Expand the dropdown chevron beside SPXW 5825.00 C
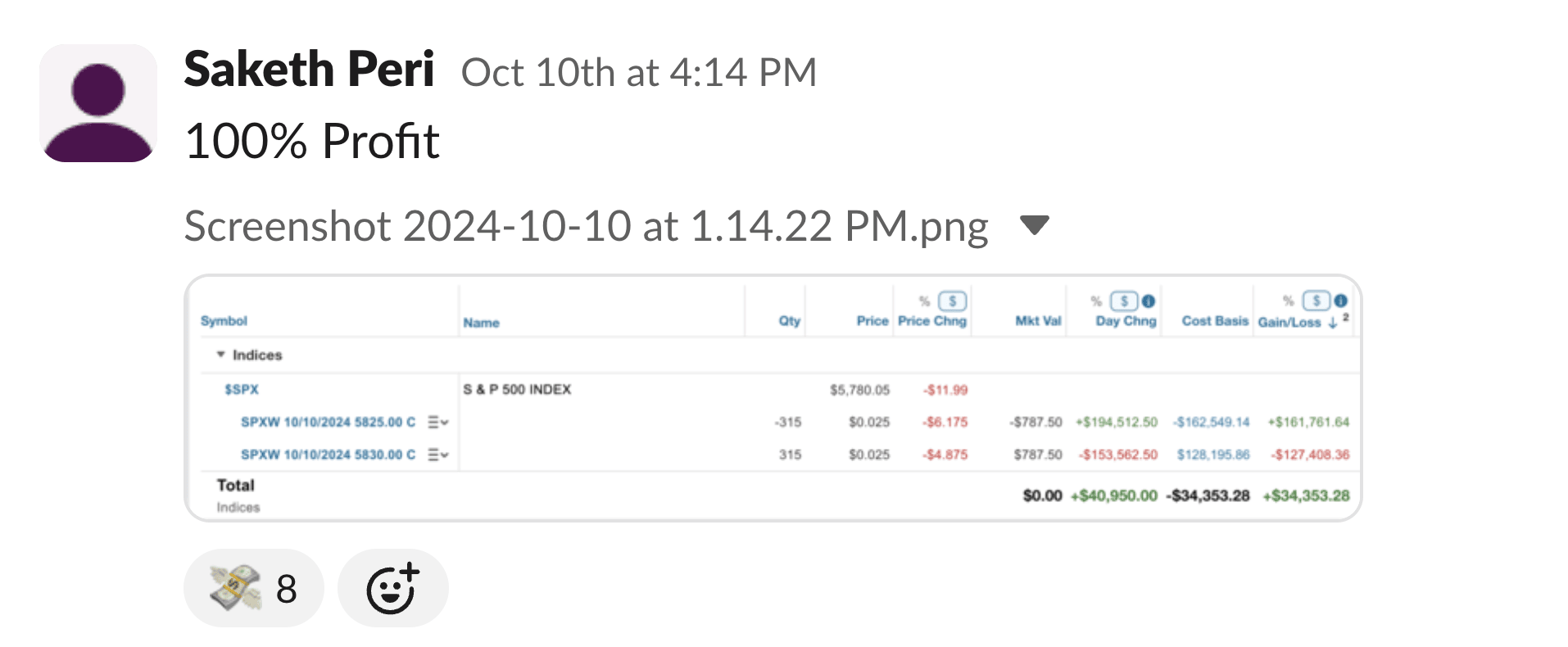This screenshot has width=1568, height=647. pos(445,423)
